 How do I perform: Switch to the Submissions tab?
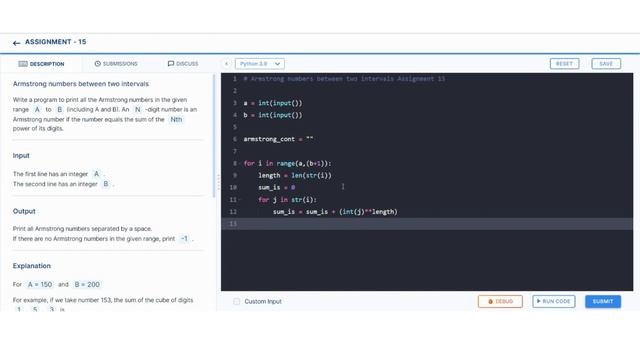point(116,64)
